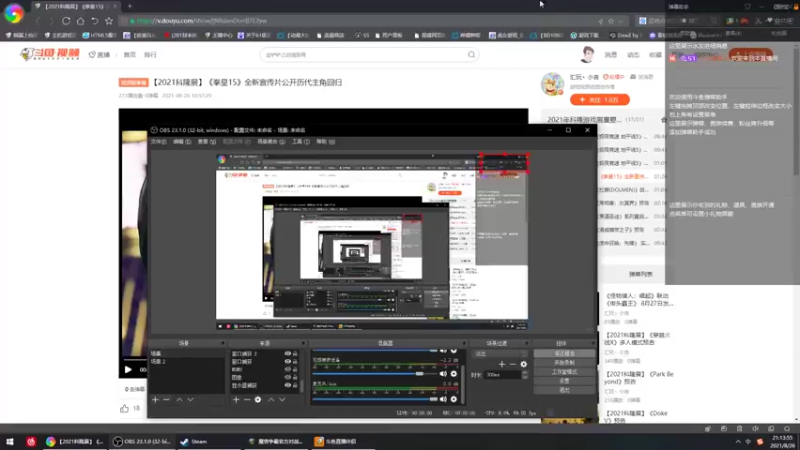The height and width of the screenshot is (450, 800).
Task: Open OBS 场景集合(S) menu
Action: [x=271, y=142]
